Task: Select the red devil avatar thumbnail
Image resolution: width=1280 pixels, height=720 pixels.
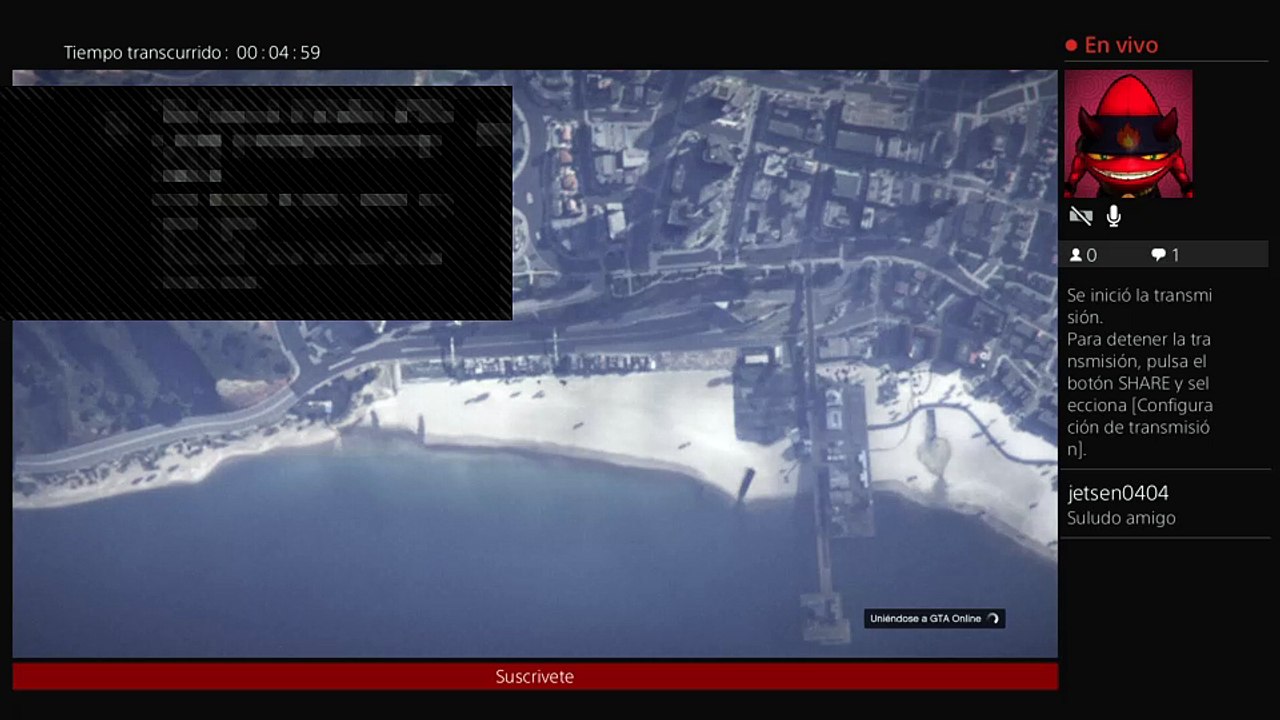Action: pyautogui.click(x=1128, y=134)
